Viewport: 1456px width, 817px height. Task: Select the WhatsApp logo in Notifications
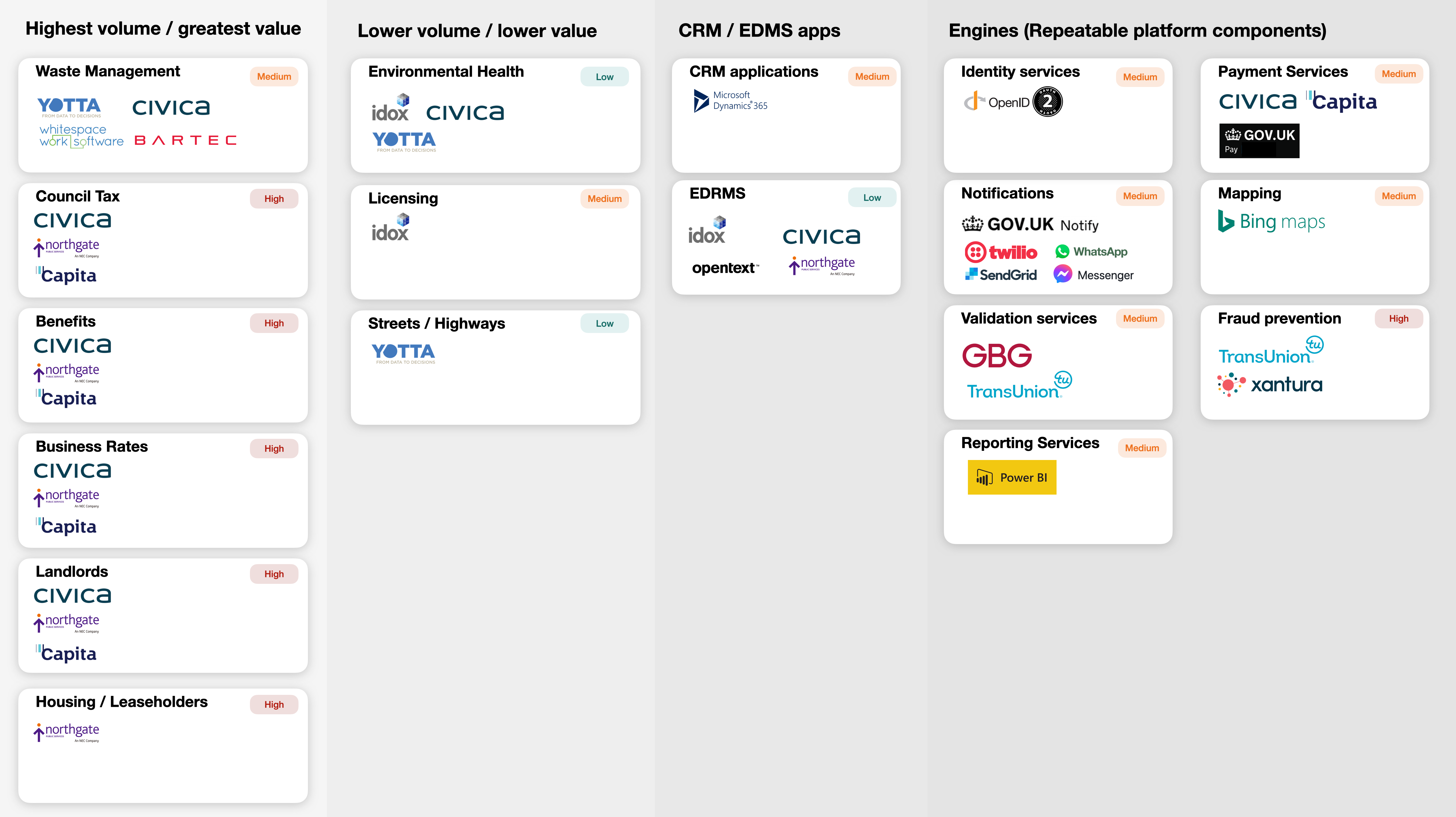tap(1091, 252)
